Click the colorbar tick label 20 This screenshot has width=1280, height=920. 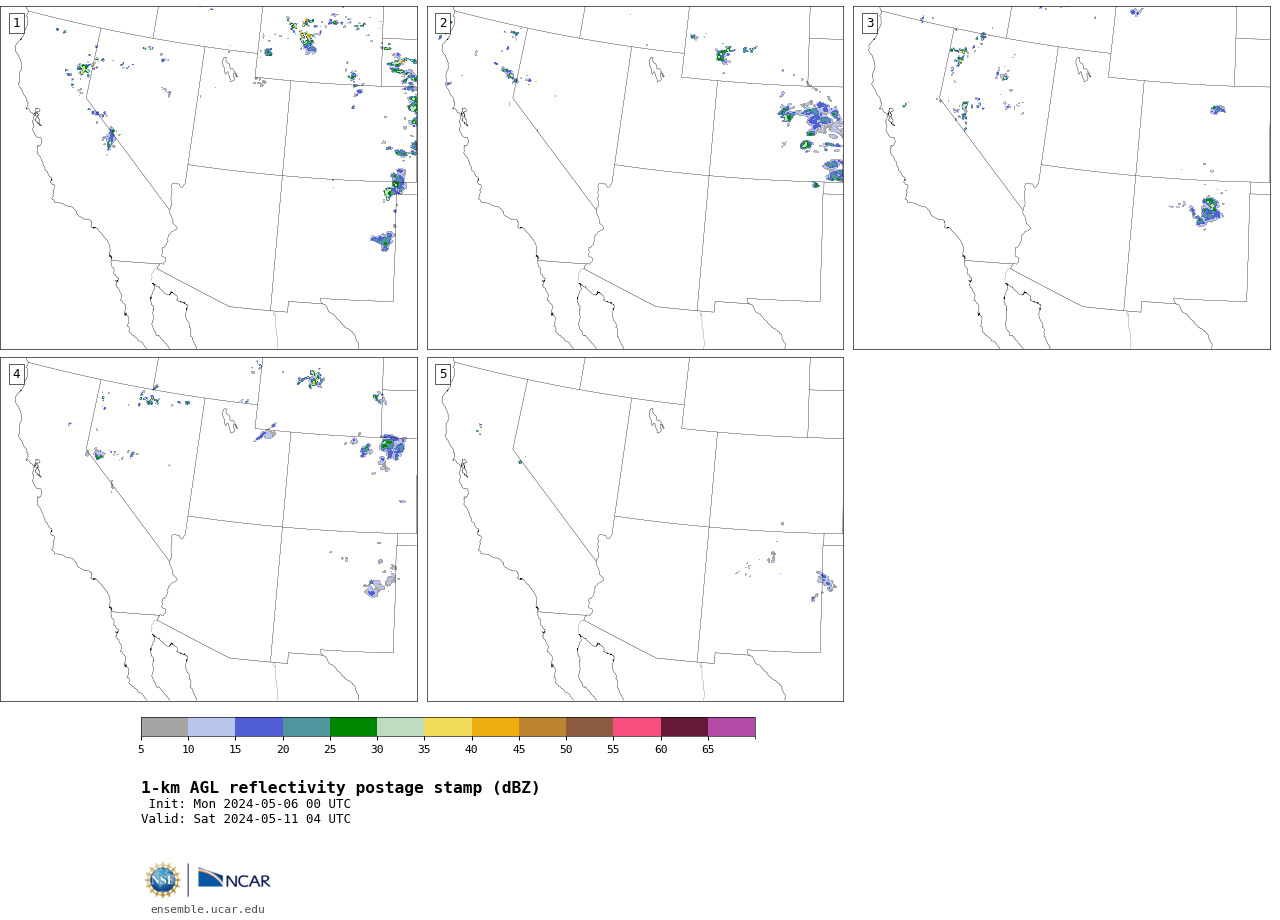click(283, 749)
